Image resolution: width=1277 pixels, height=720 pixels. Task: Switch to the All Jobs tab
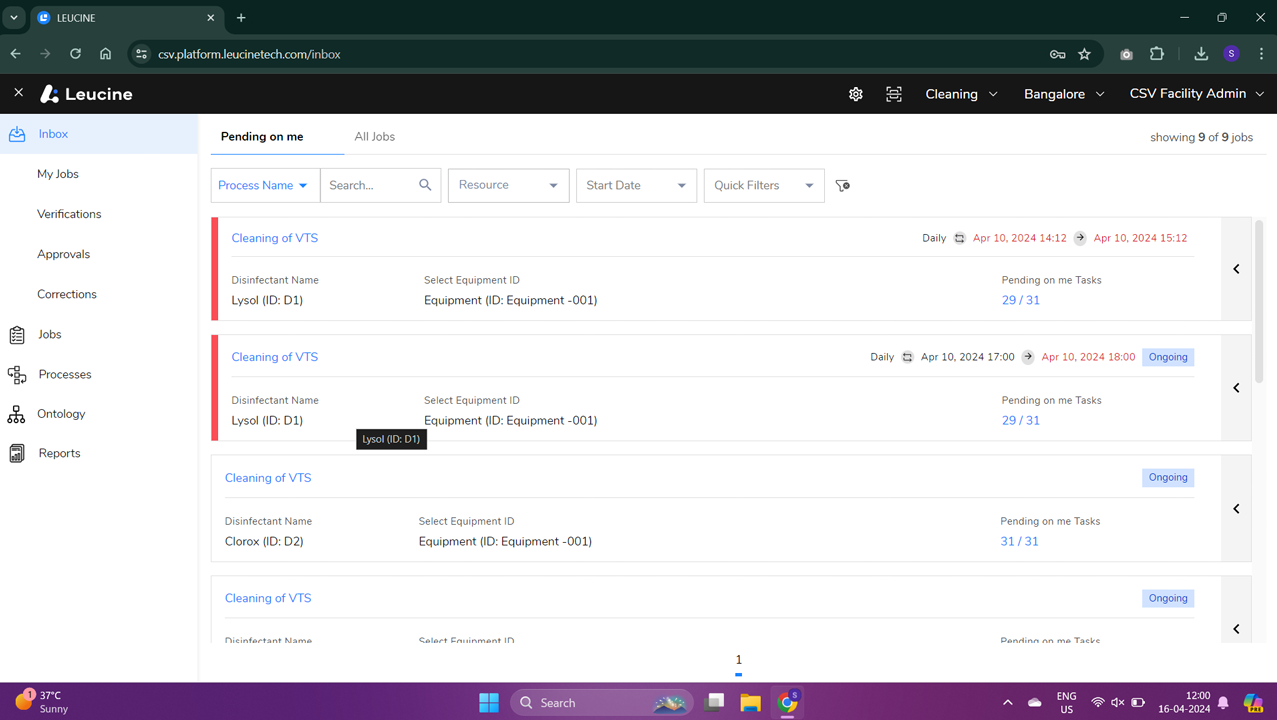[374, 137]
